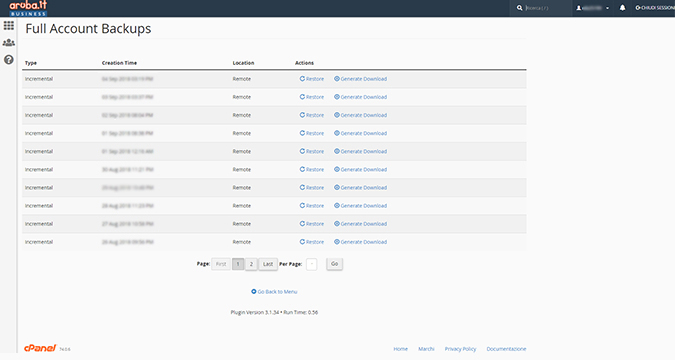Open the help question mark icon
This screenshot has width=675, height=360.
[9, 60]
